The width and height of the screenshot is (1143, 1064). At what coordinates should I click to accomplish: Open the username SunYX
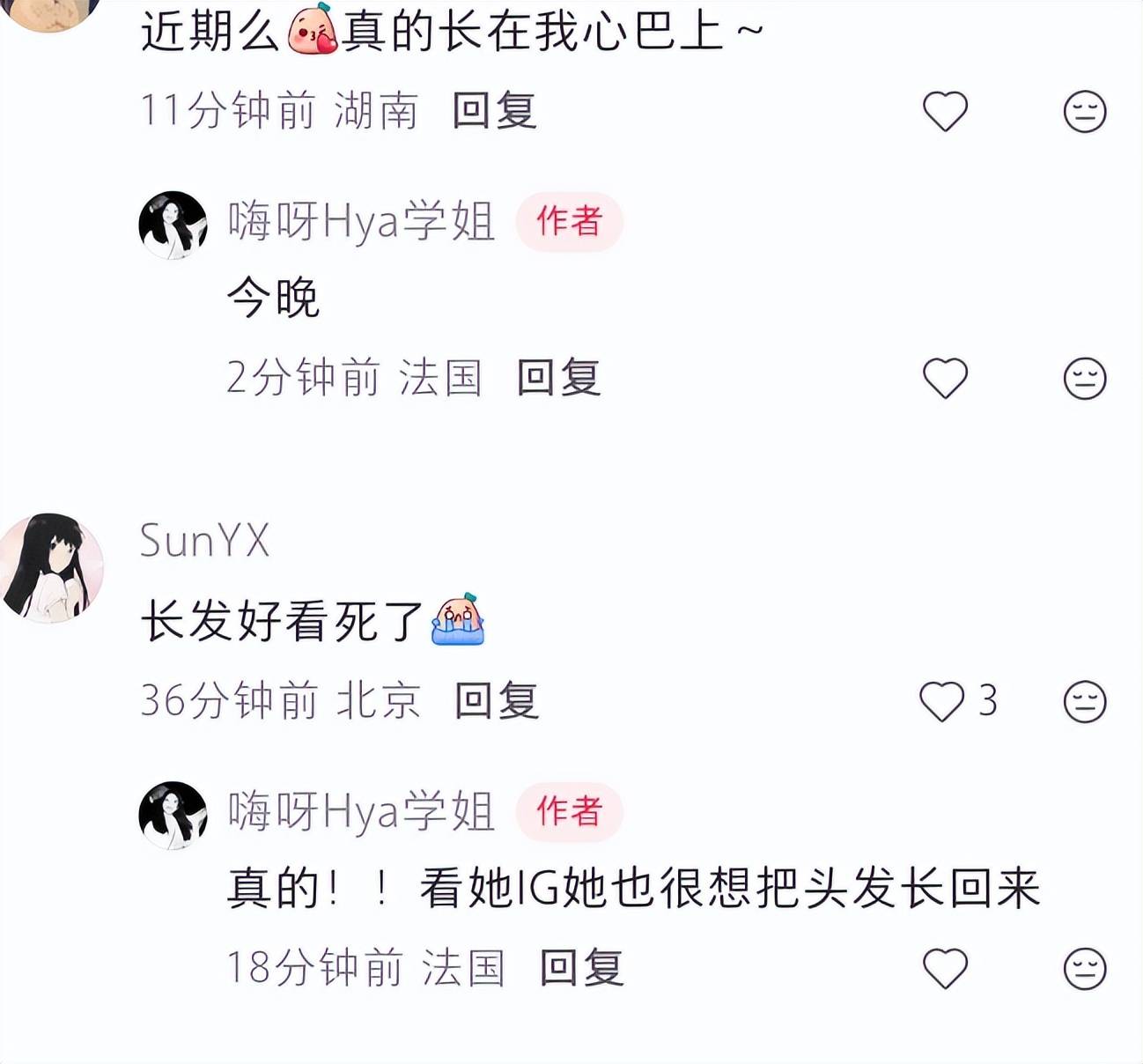pos(204,540)
